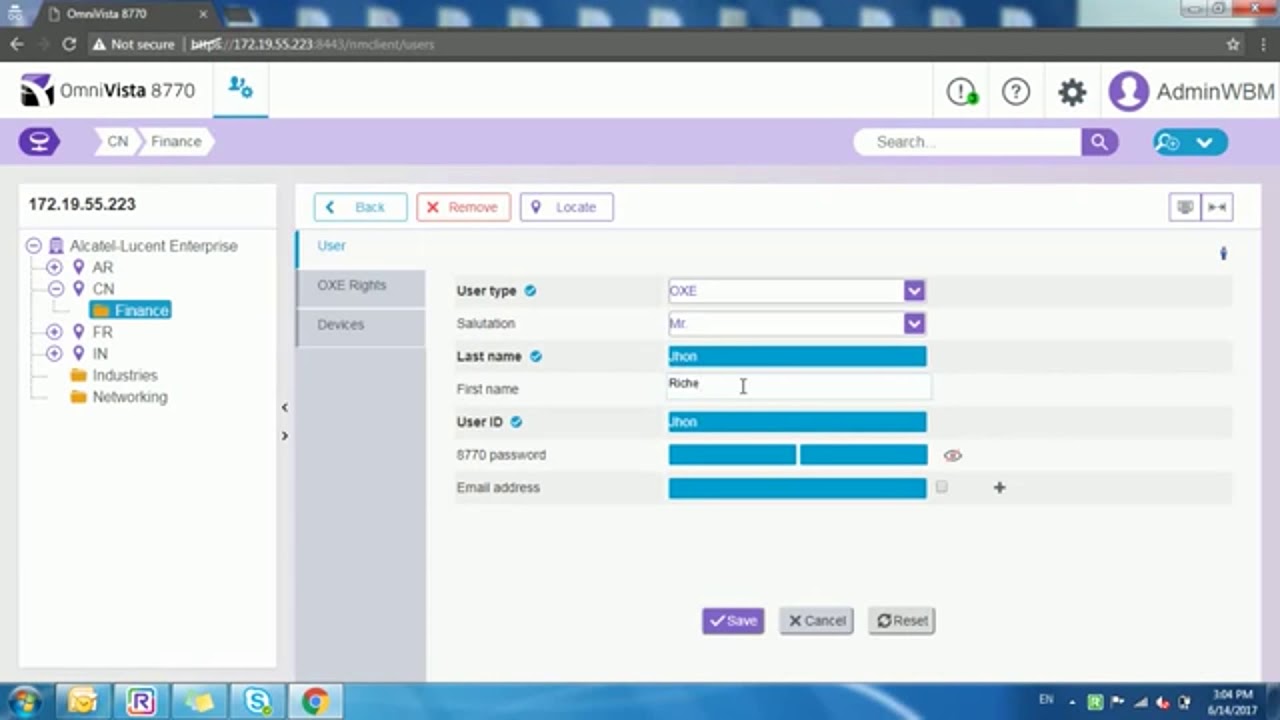This screenshot has width=1280, height=720.
Task: Click the 172.19.55.223 server title
Action: [82, 204]
